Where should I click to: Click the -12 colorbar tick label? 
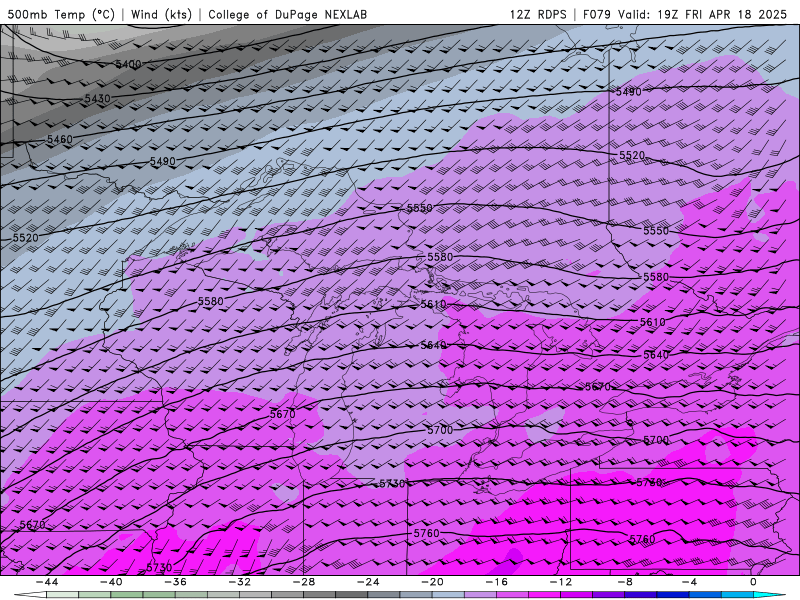point(561,582)
